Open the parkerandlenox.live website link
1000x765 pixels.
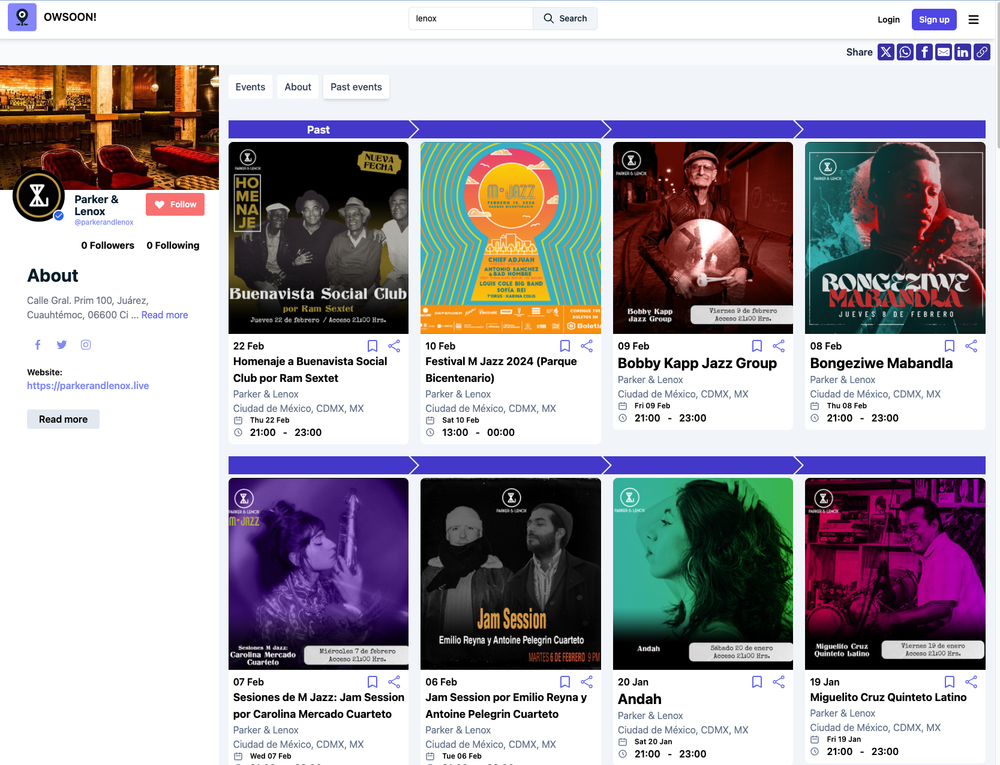point(88,384)
